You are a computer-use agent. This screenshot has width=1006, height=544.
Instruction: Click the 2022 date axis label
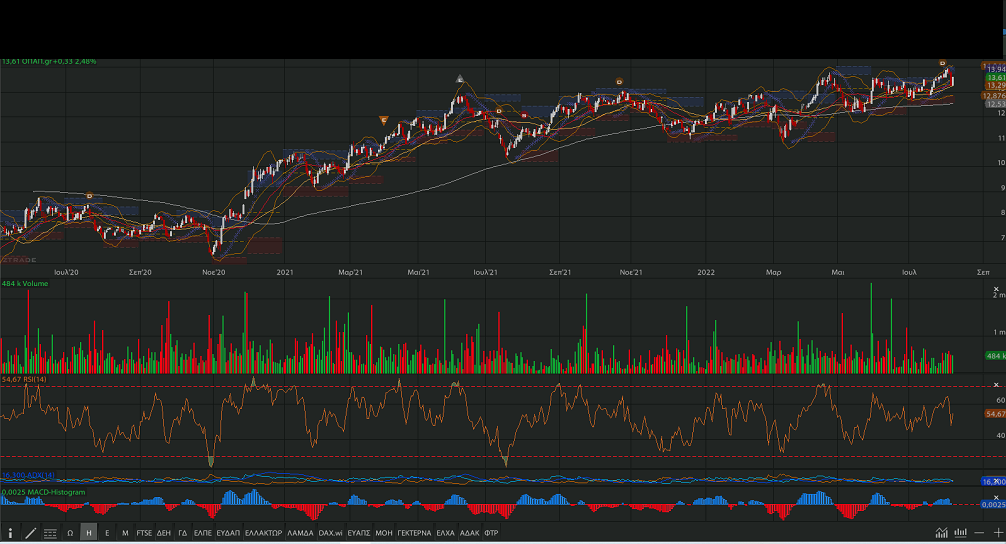coord(706,273)
